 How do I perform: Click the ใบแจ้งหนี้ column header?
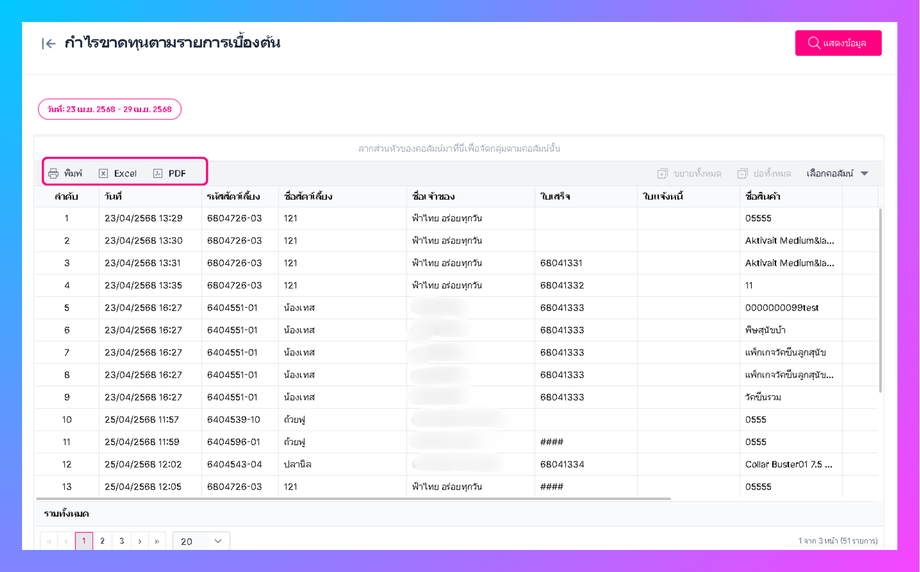pos(689,197)
